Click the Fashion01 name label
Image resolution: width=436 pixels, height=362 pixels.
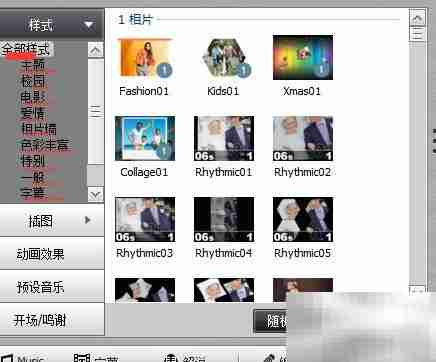coord(144,91)
